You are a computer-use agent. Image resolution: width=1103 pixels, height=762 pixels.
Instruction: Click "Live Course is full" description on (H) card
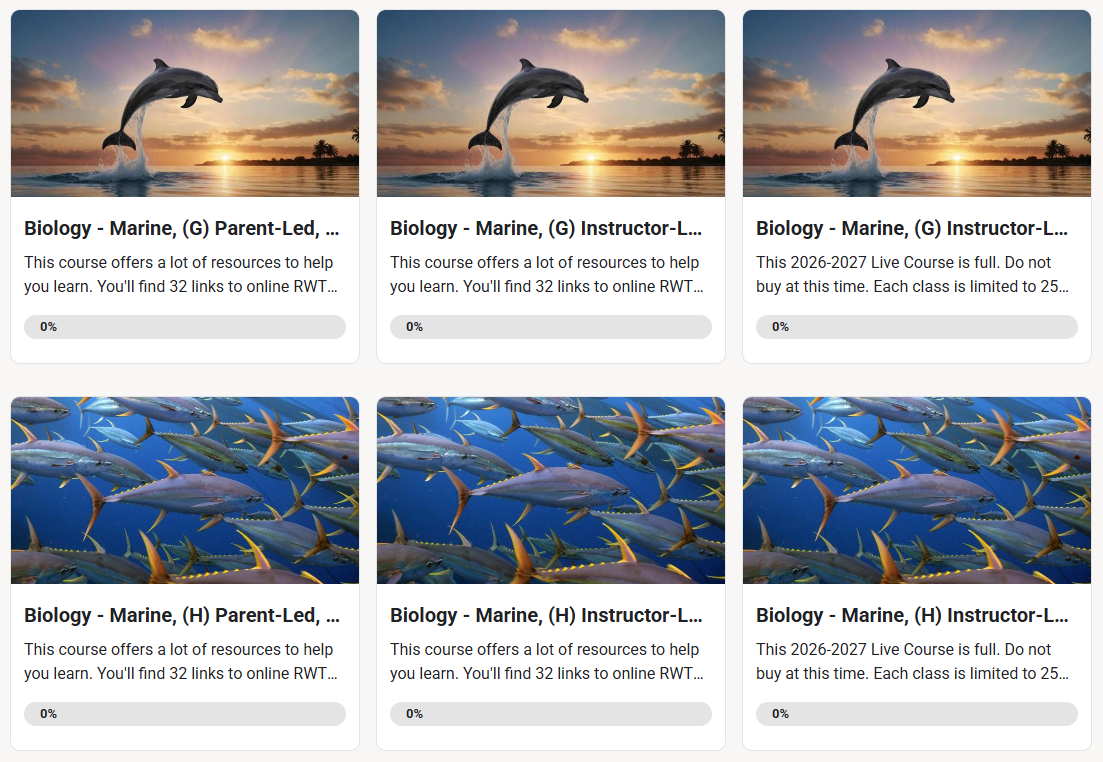pyautogui.click(x=912, y=661)
